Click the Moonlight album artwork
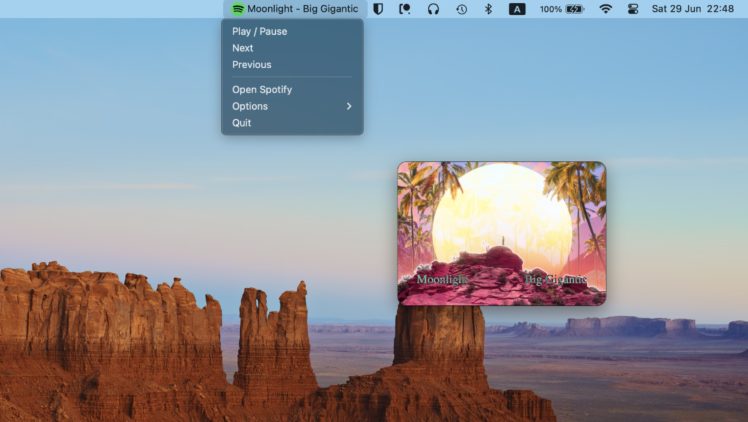The height and width of the screenshot is (422, 748). click(x=501, y=233)
